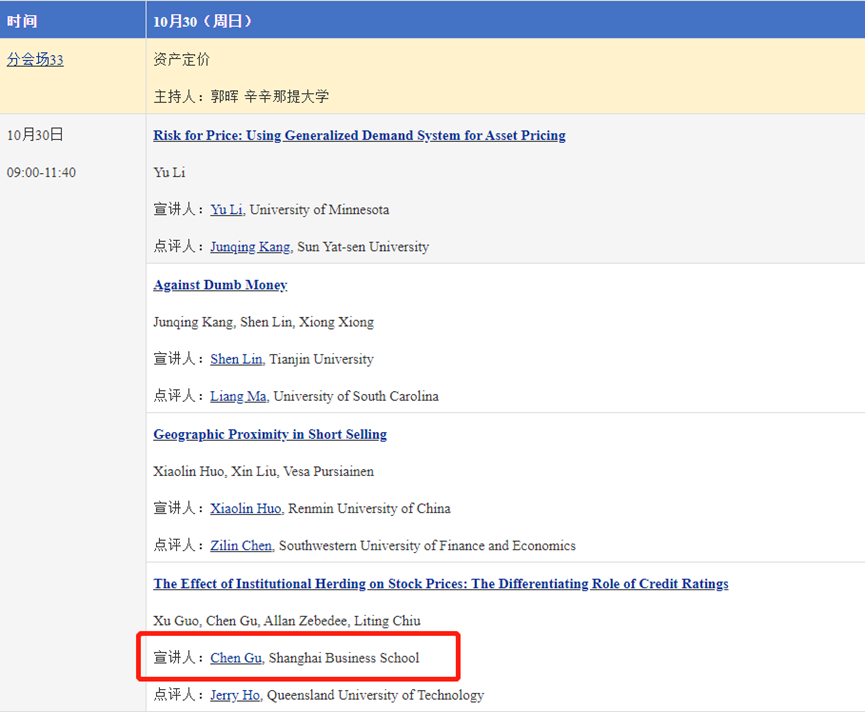The width and height of the screenshot is (865, 712).
Task: Open presenter Xiaolin Huo's link
Action: point(246,508)
